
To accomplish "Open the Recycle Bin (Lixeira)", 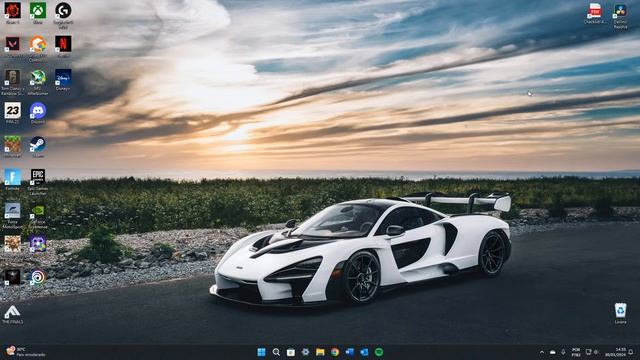I will tap(620, 313).
